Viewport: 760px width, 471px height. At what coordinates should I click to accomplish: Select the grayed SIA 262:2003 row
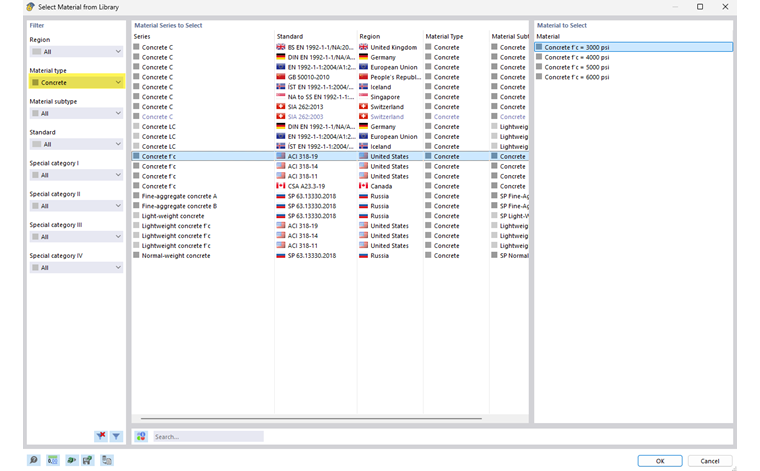tap(330, 116)
